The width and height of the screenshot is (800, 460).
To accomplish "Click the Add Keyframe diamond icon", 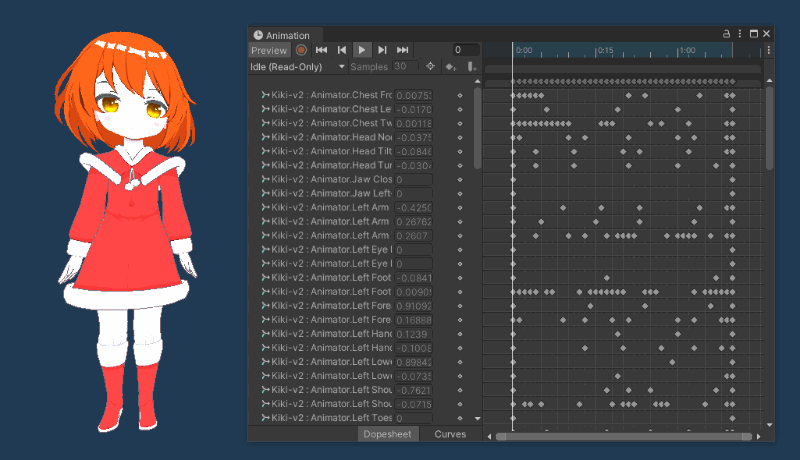I will (451, 67).
